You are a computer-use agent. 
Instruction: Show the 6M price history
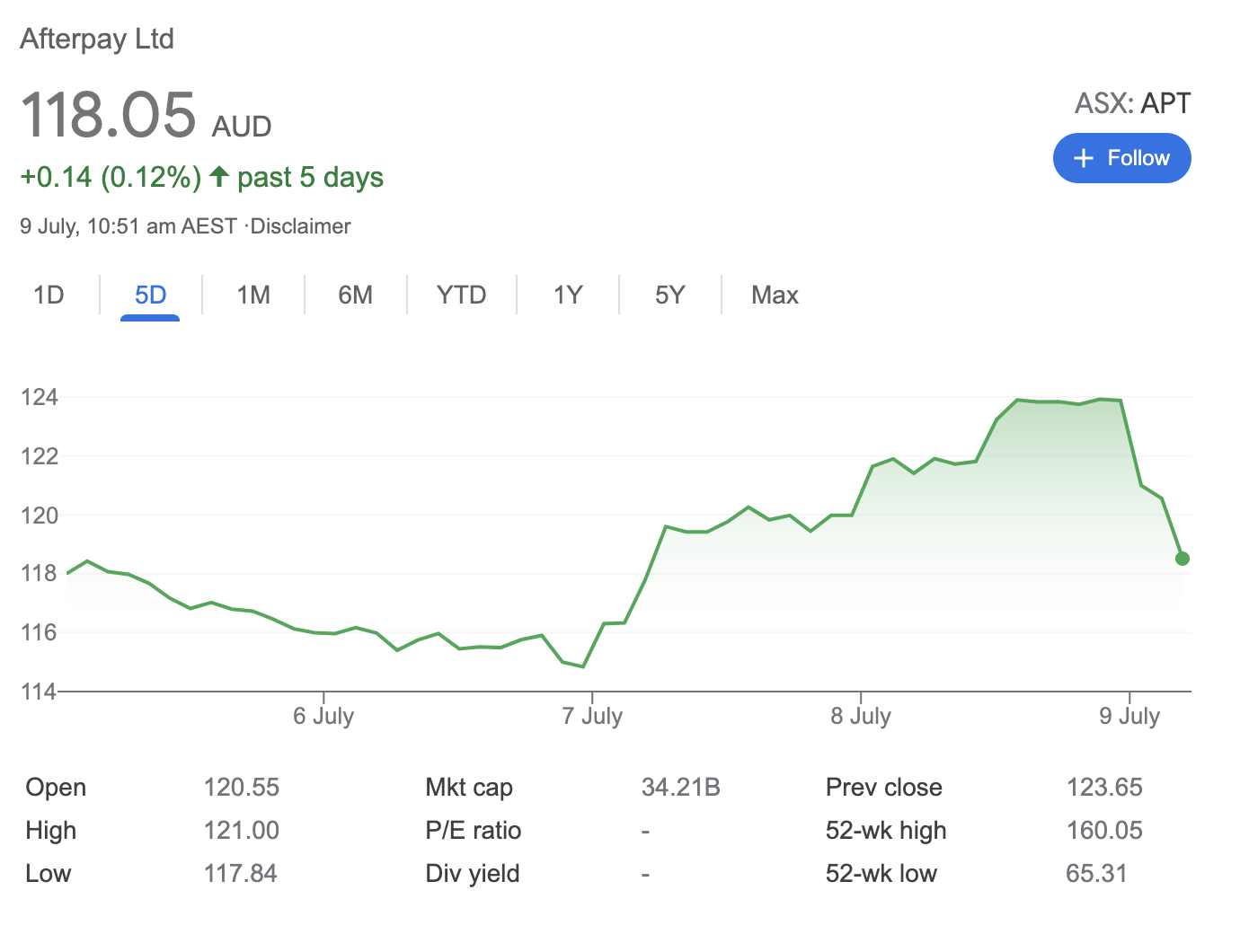[x=355, y=295]
